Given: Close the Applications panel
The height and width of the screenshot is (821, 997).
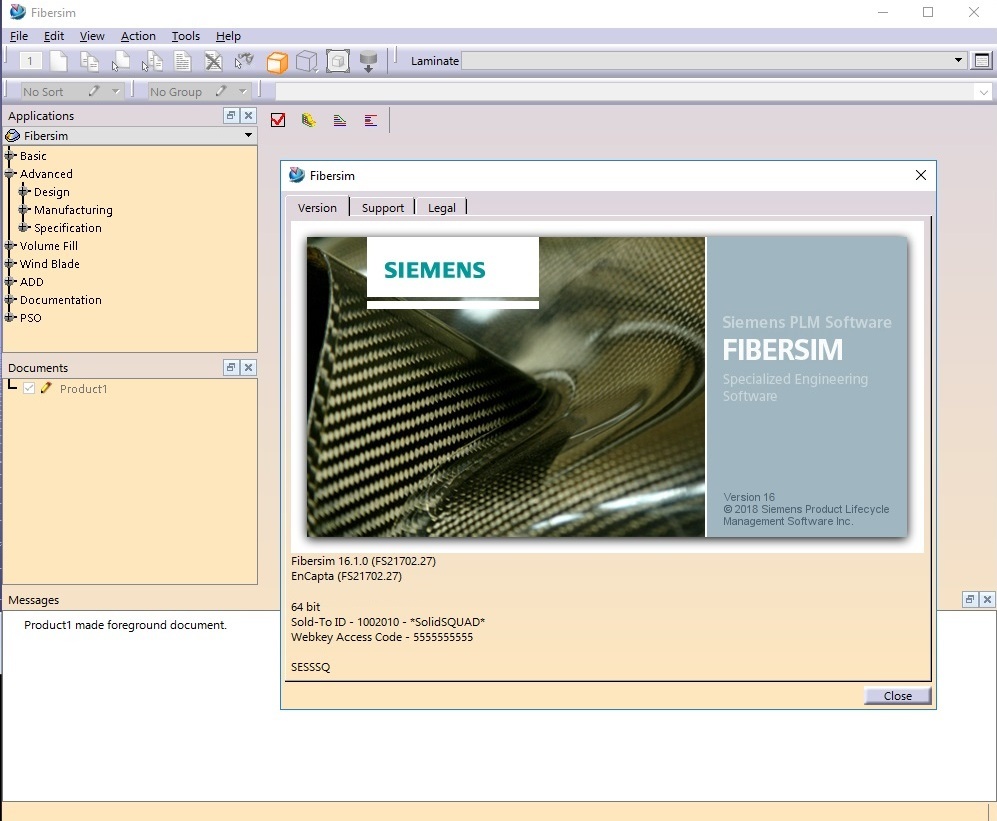Looking at the screenshot, I should [249, 115].
